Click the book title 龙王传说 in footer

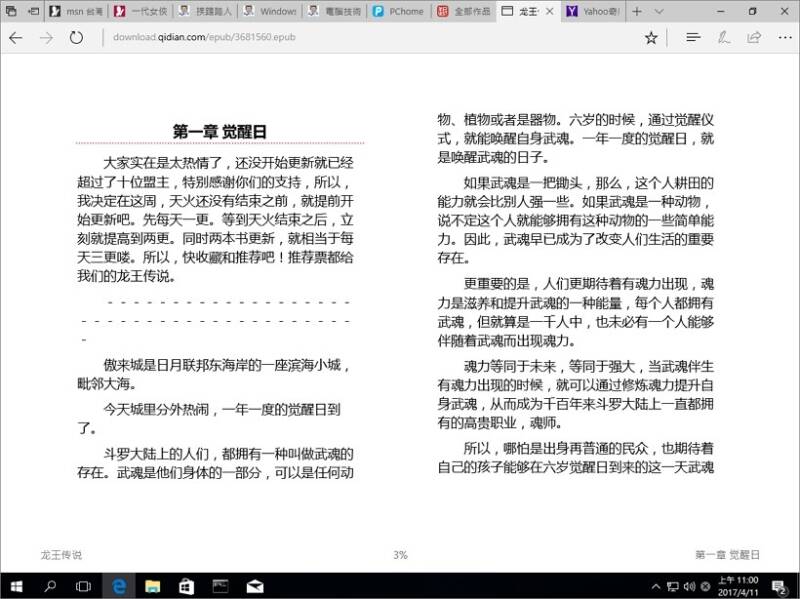61,555
